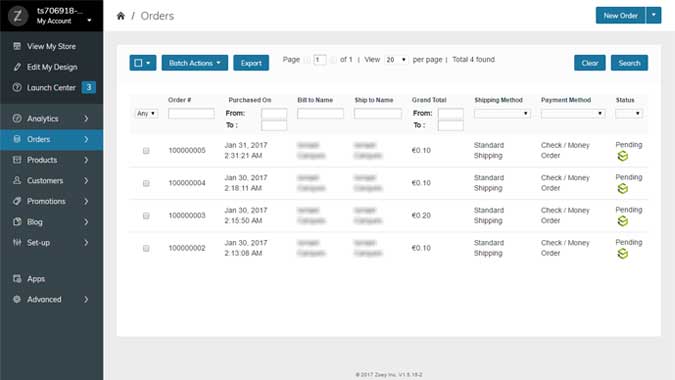The image size is (675, 380).
Task: Click the Advanced gear icon in the sidebar
Action: click(17, 299)
